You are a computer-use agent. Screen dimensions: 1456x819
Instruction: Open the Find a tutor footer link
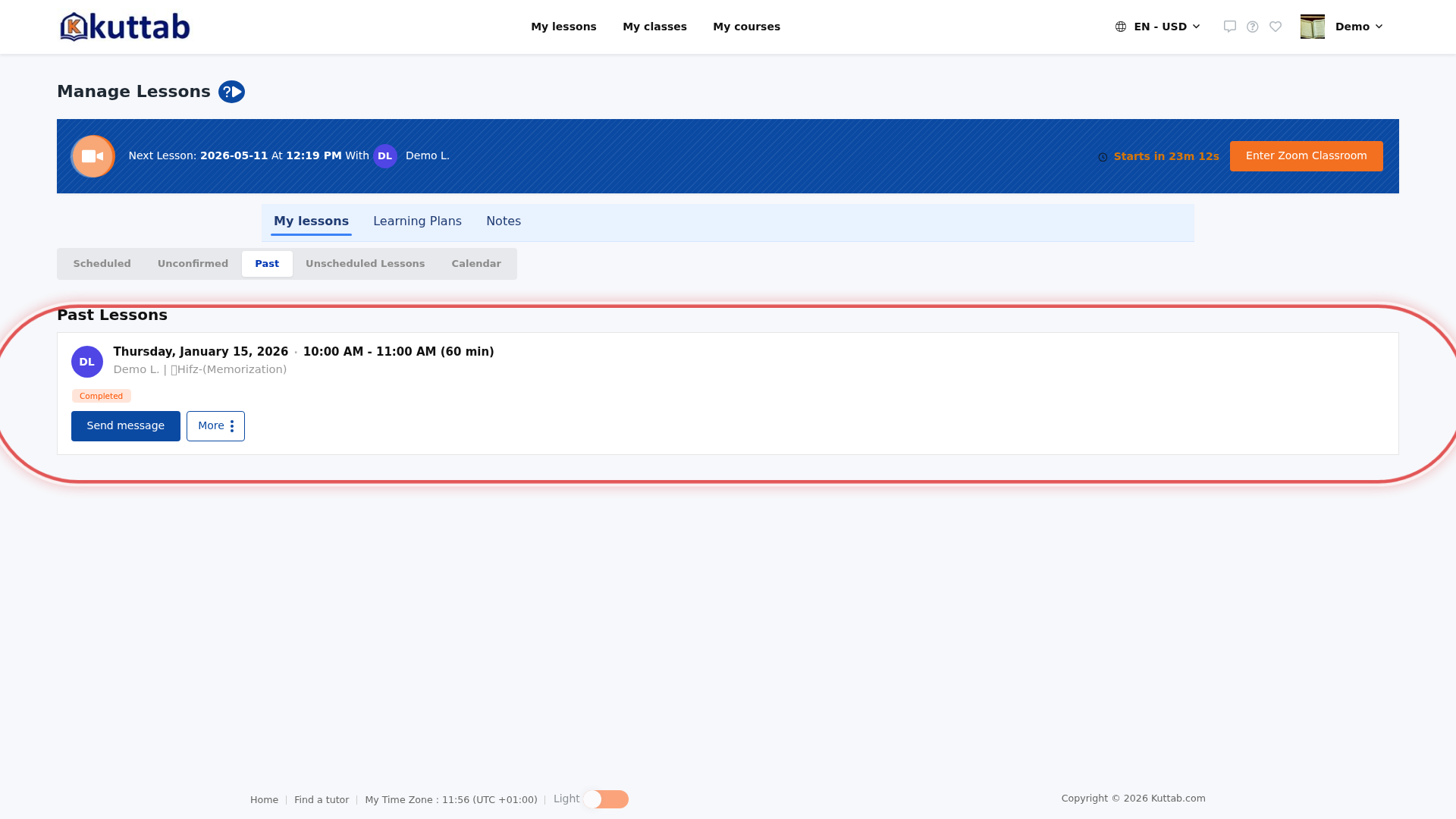(322, 800)
